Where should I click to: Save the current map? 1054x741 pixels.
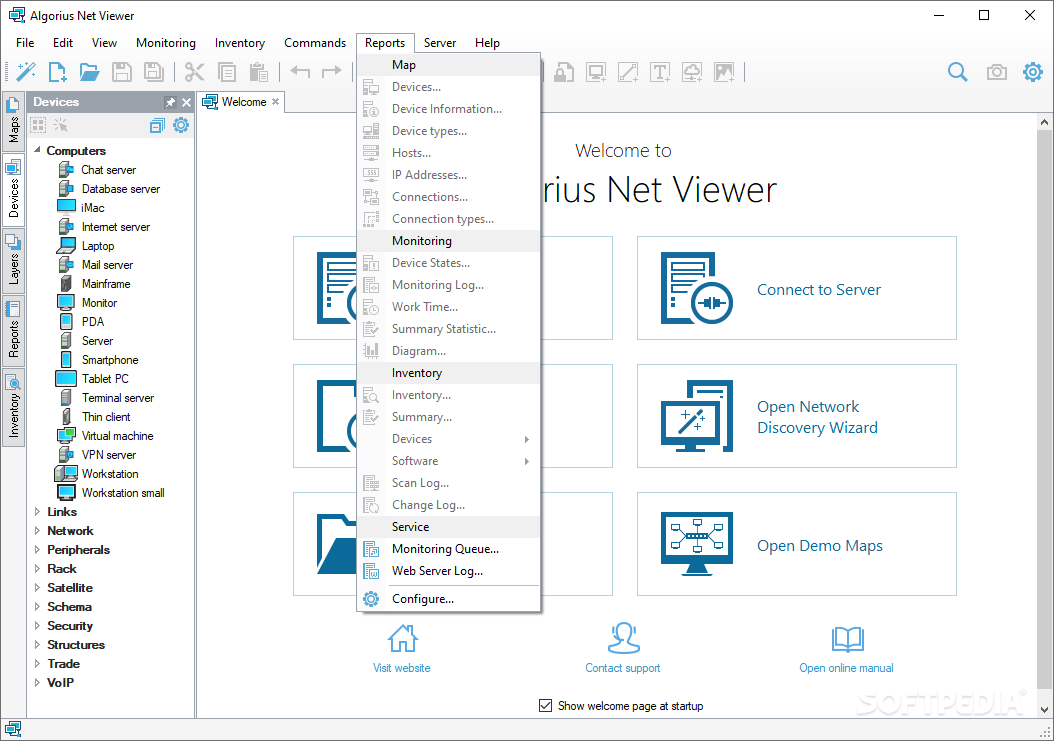click(x=122, y=72)
